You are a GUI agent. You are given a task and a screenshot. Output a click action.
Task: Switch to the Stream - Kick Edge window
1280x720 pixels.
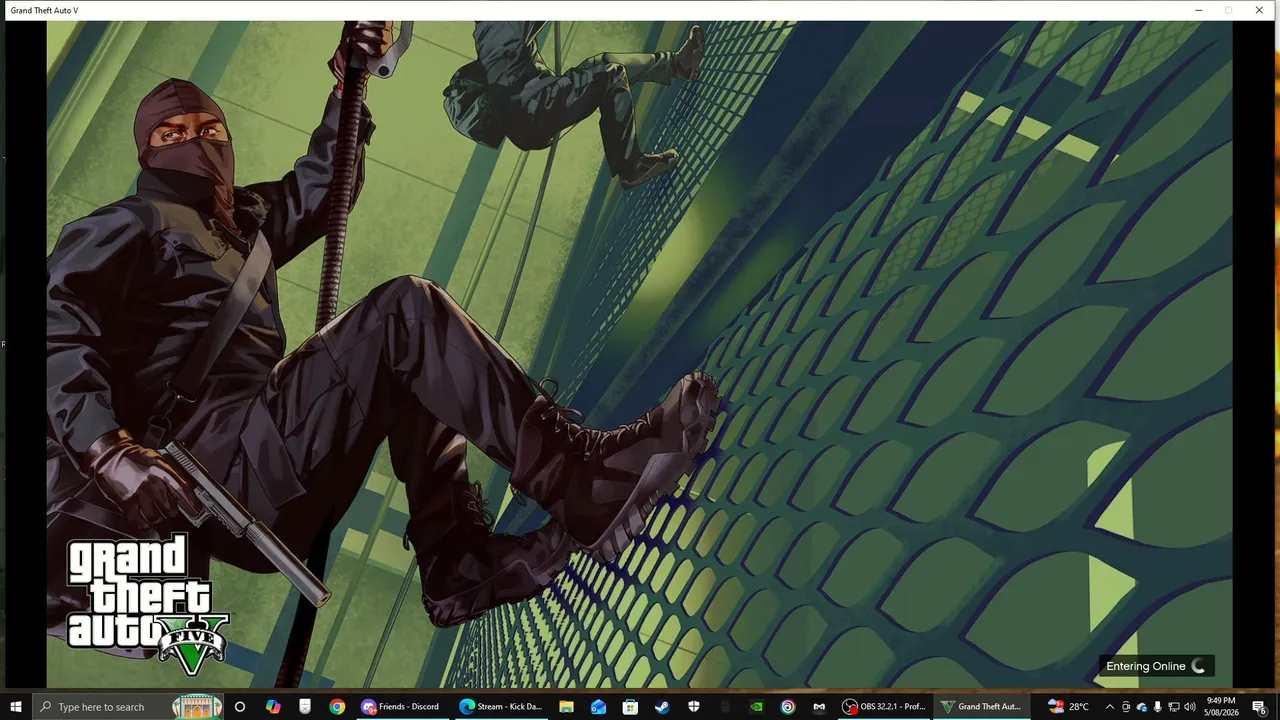click(x=500, y=706)
